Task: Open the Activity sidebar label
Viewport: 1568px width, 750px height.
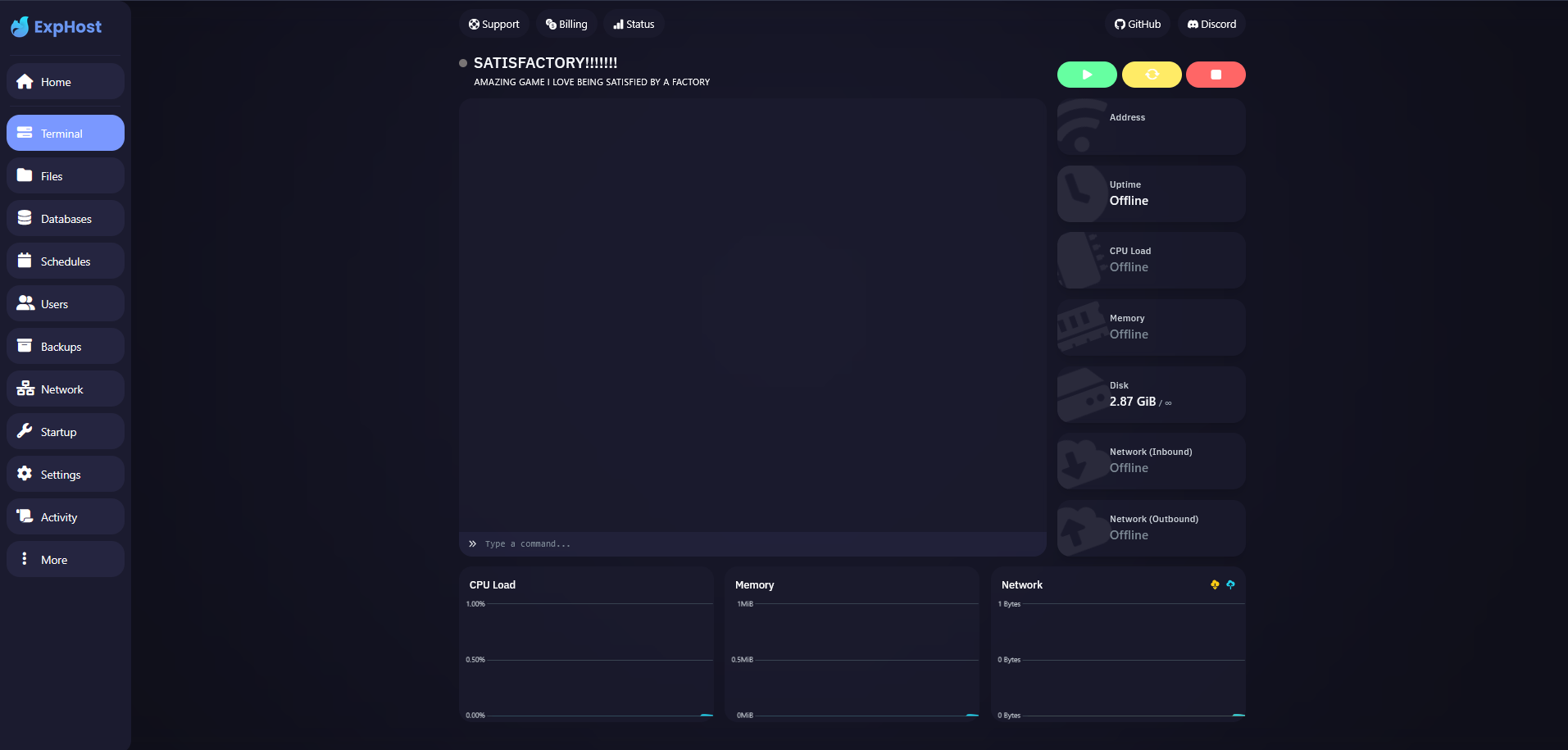Action: tap(59, 517)
